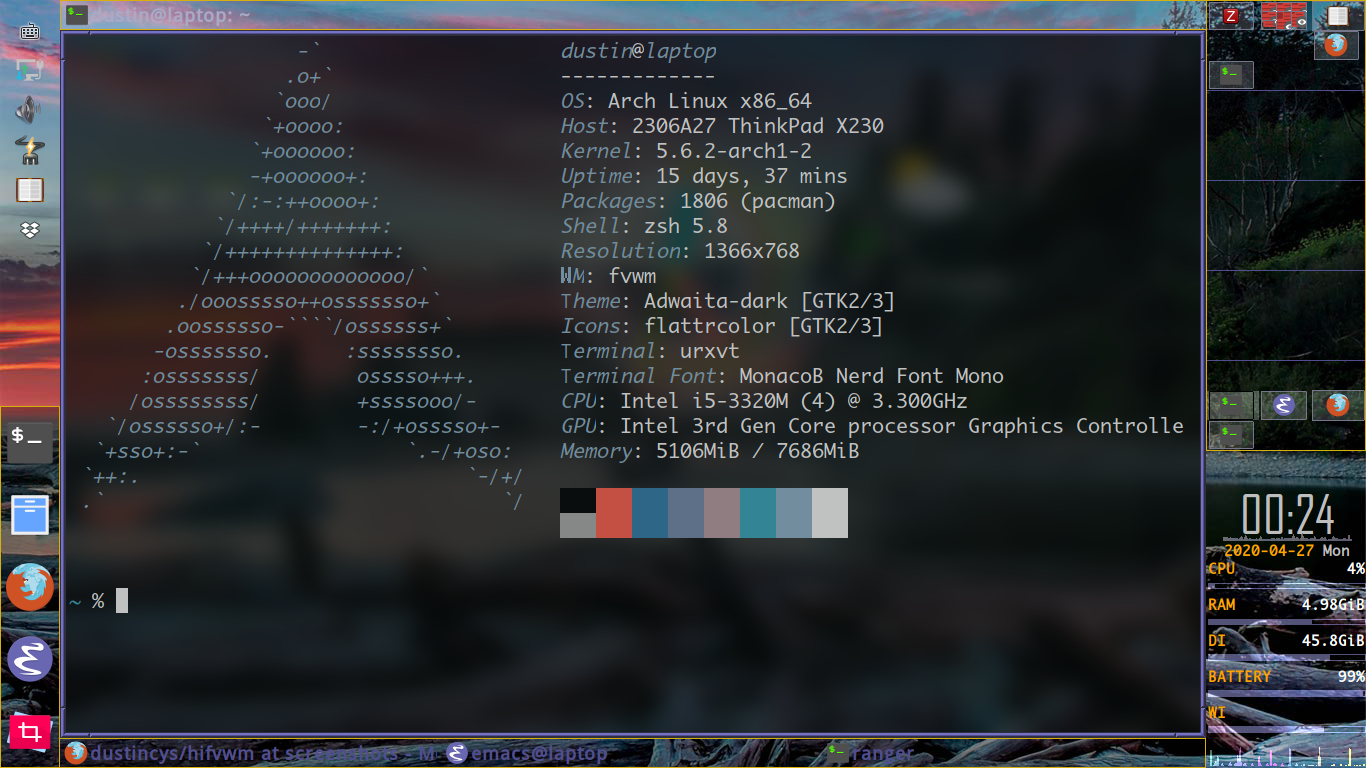Click the '2306A27 ThinkPad X230' host text
The height and width of the screenshot is (768, 1366).
(758, 126)
